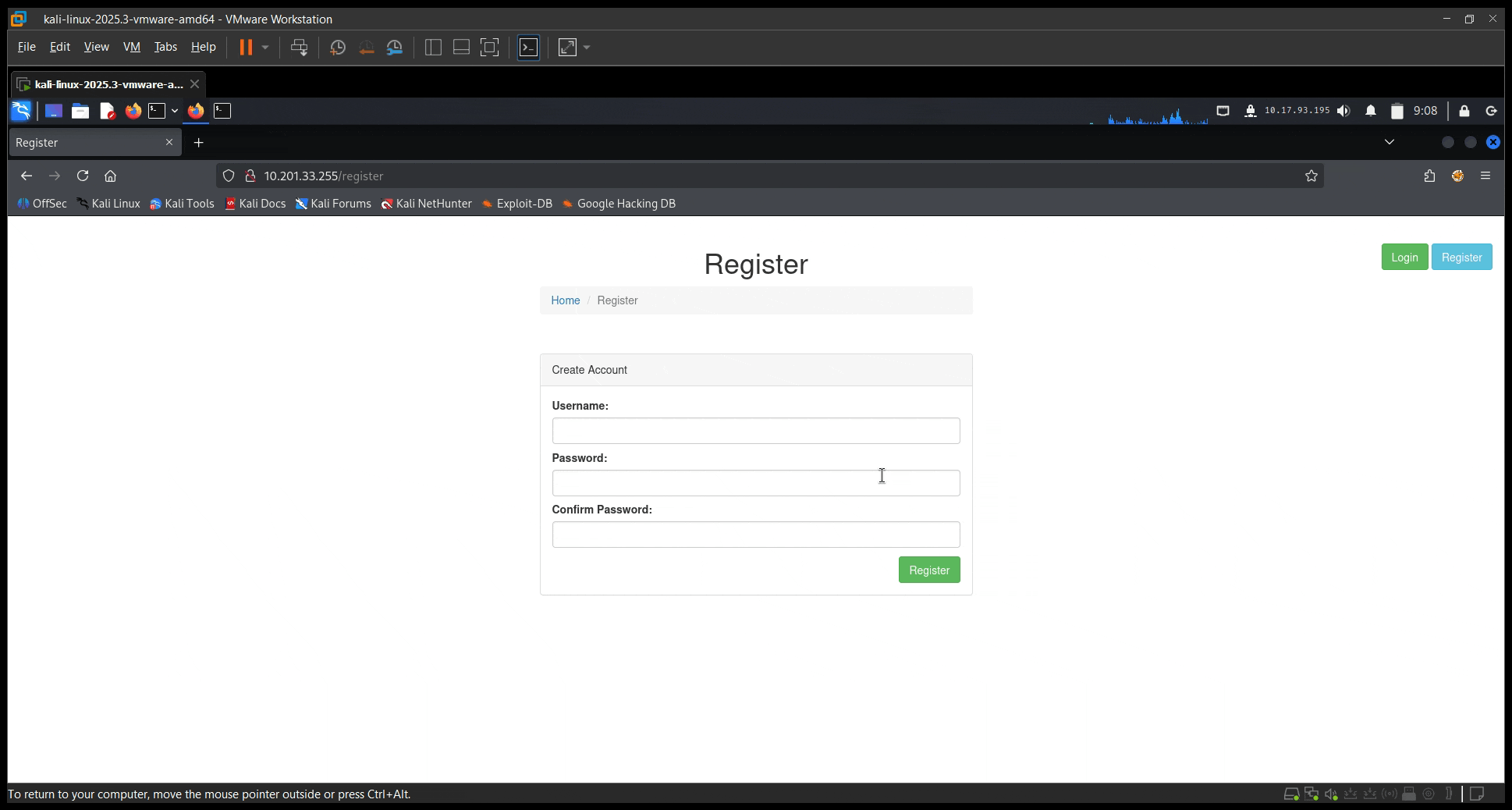Open VMware snapshot manager icon
1512x810 pixels.
coord(395,48)
